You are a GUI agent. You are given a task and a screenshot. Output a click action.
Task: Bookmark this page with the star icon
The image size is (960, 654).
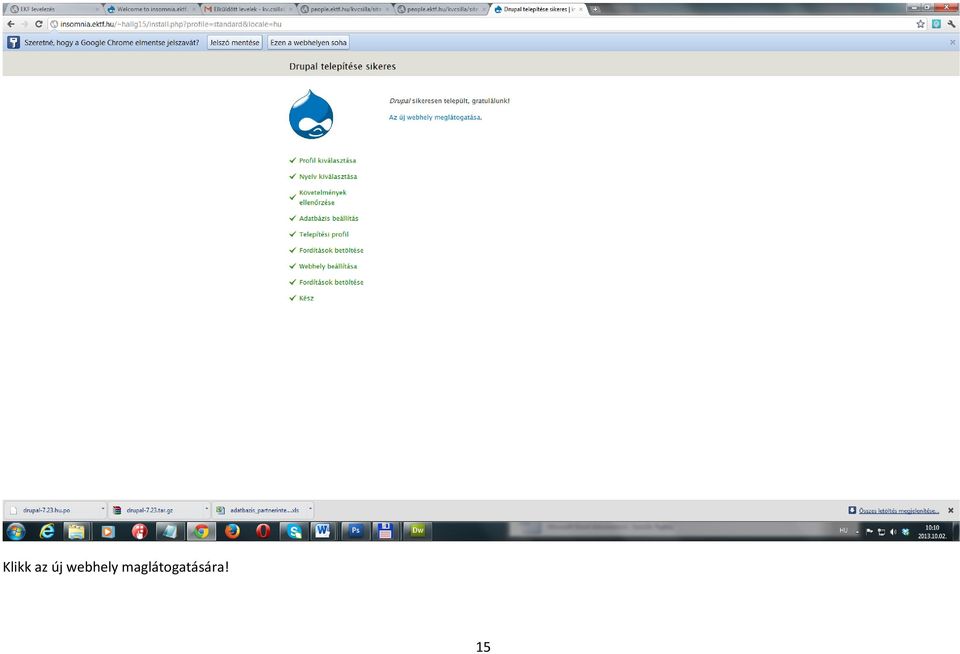[920, 24]
